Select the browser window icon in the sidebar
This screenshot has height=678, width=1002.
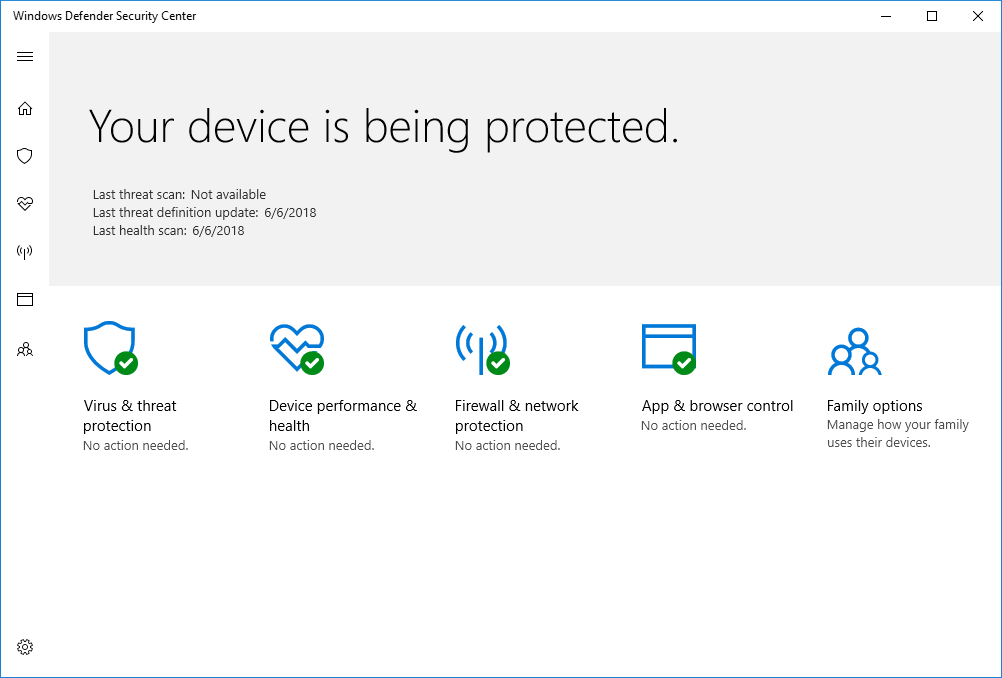point(25,300)
